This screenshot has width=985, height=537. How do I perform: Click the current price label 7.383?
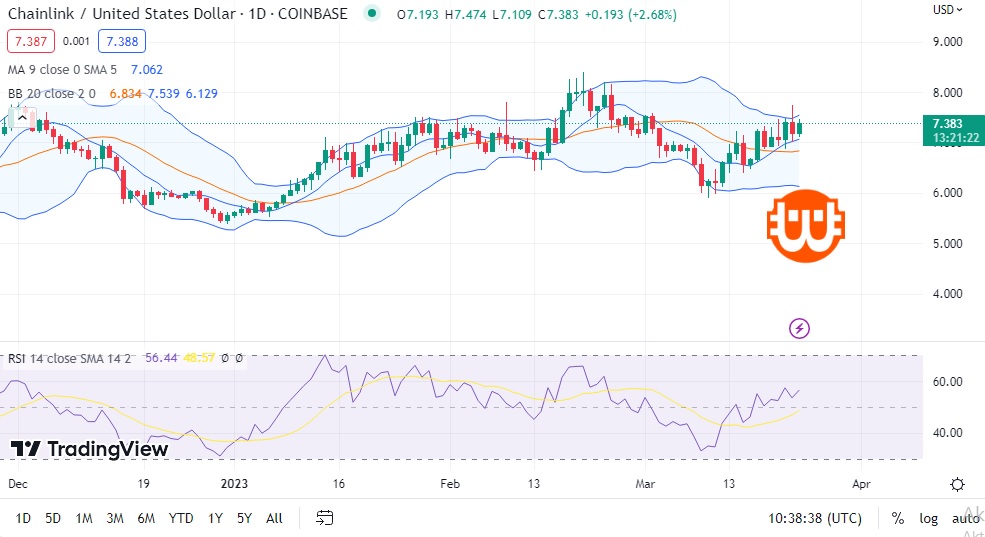954,130
